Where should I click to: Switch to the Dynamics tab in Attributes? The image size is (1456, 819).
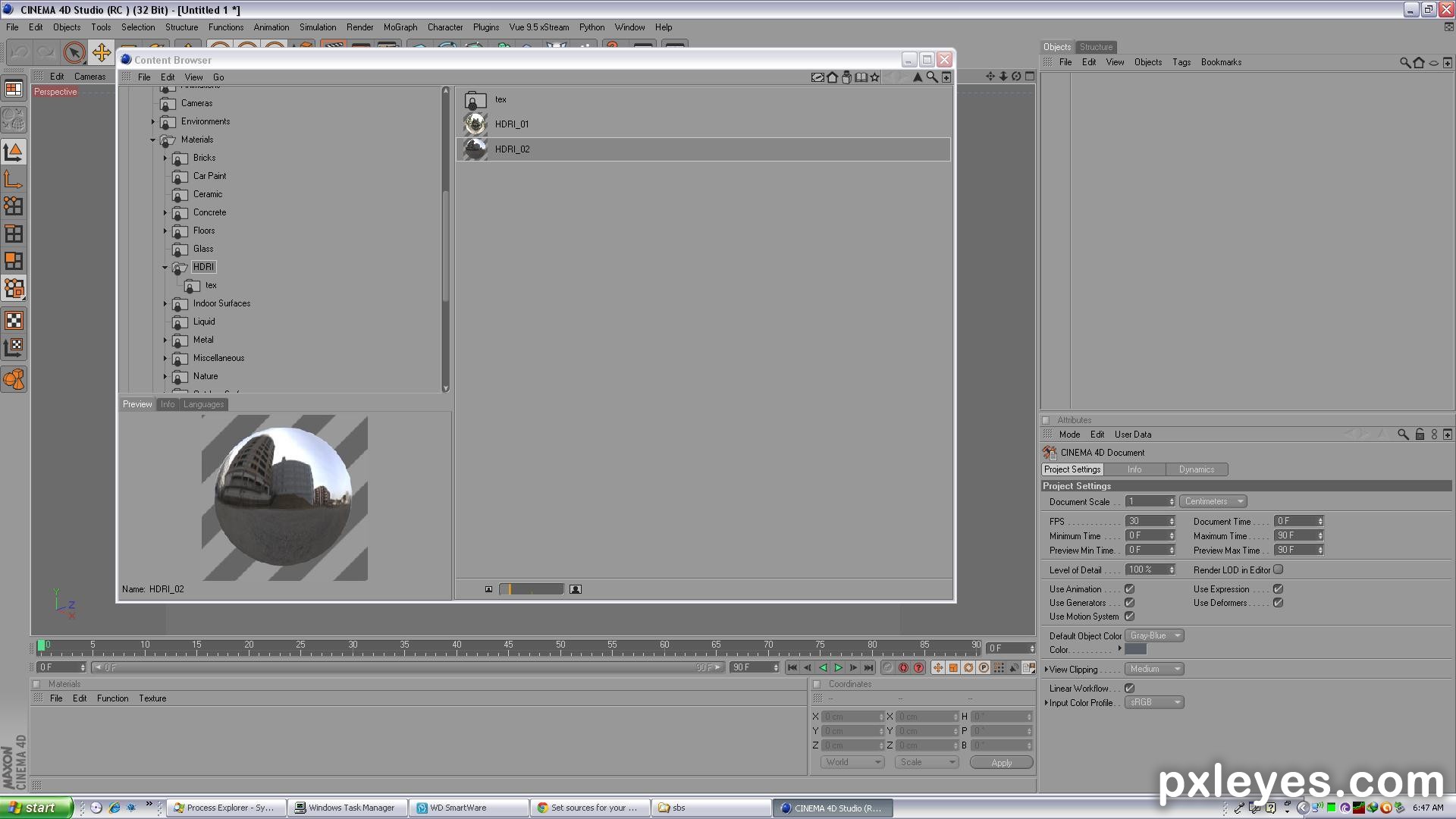click(1196, 469)
